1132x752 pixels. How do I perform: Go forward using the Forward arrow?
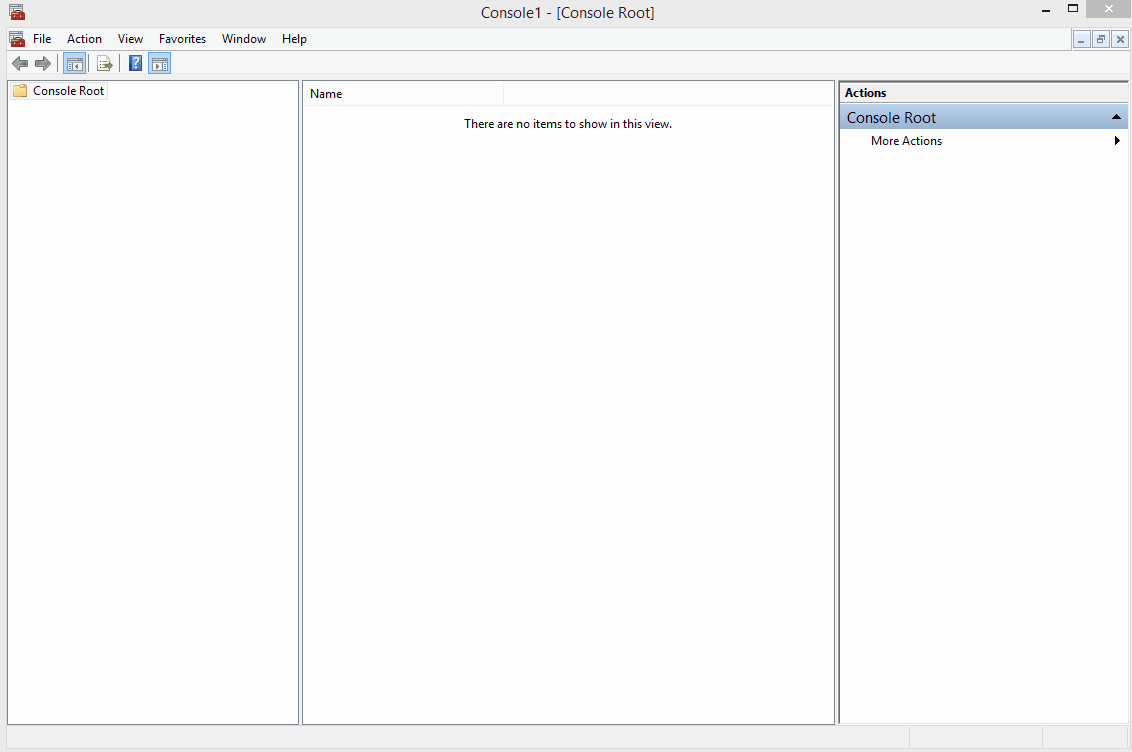[43, 64]
